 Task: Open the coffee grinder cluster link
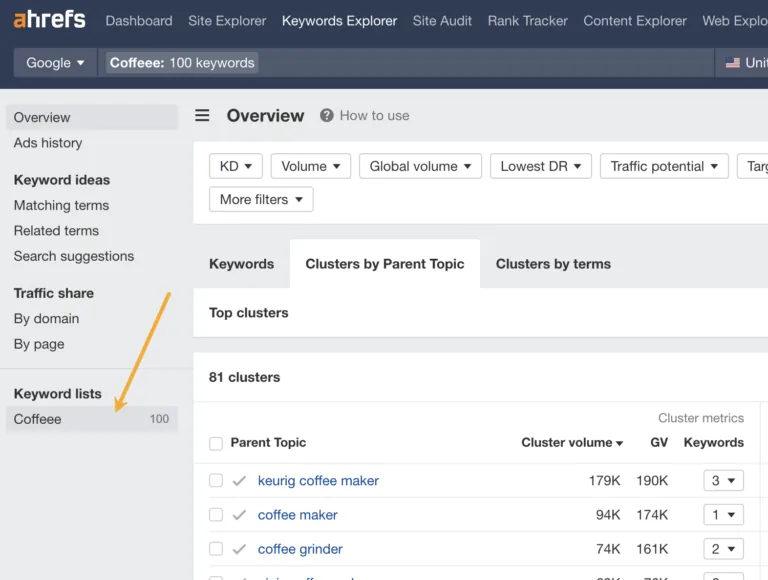click(300, 549)
